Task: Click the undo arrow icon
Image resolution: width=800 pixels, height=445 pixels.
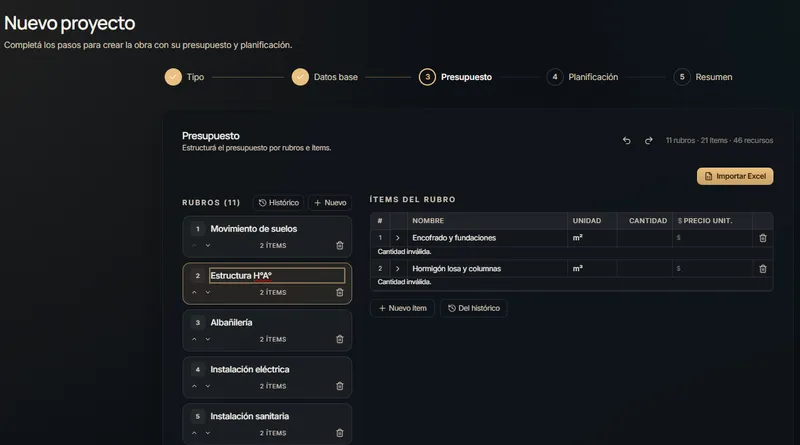Action: click(627, 140)
